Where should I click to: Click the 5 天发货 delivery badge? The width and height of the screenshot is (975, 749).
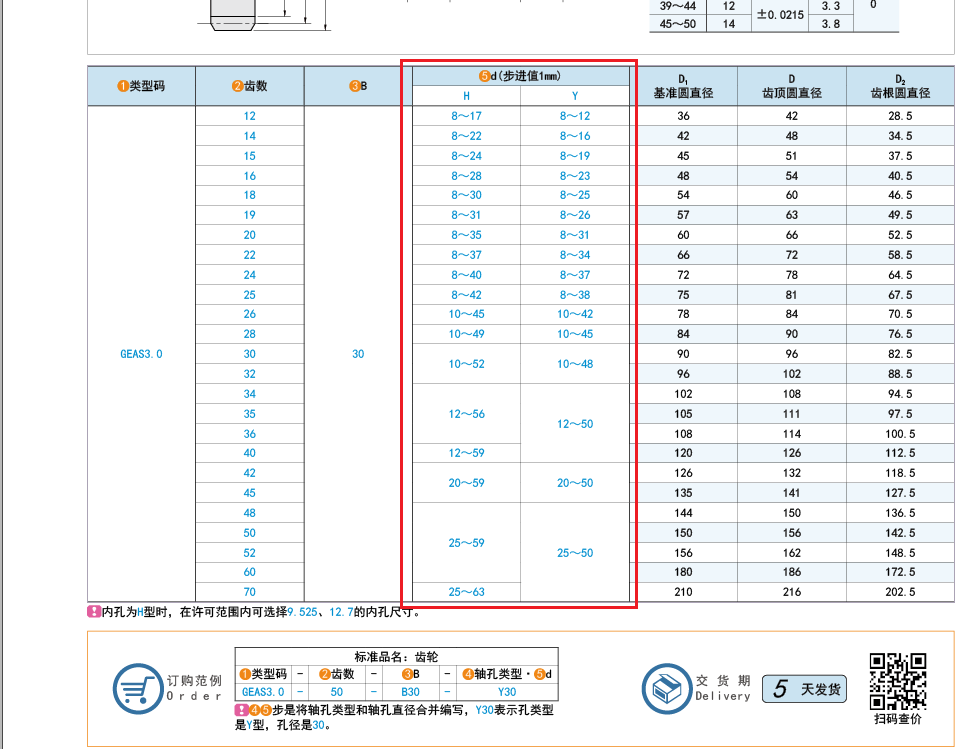tap(804, 689)
